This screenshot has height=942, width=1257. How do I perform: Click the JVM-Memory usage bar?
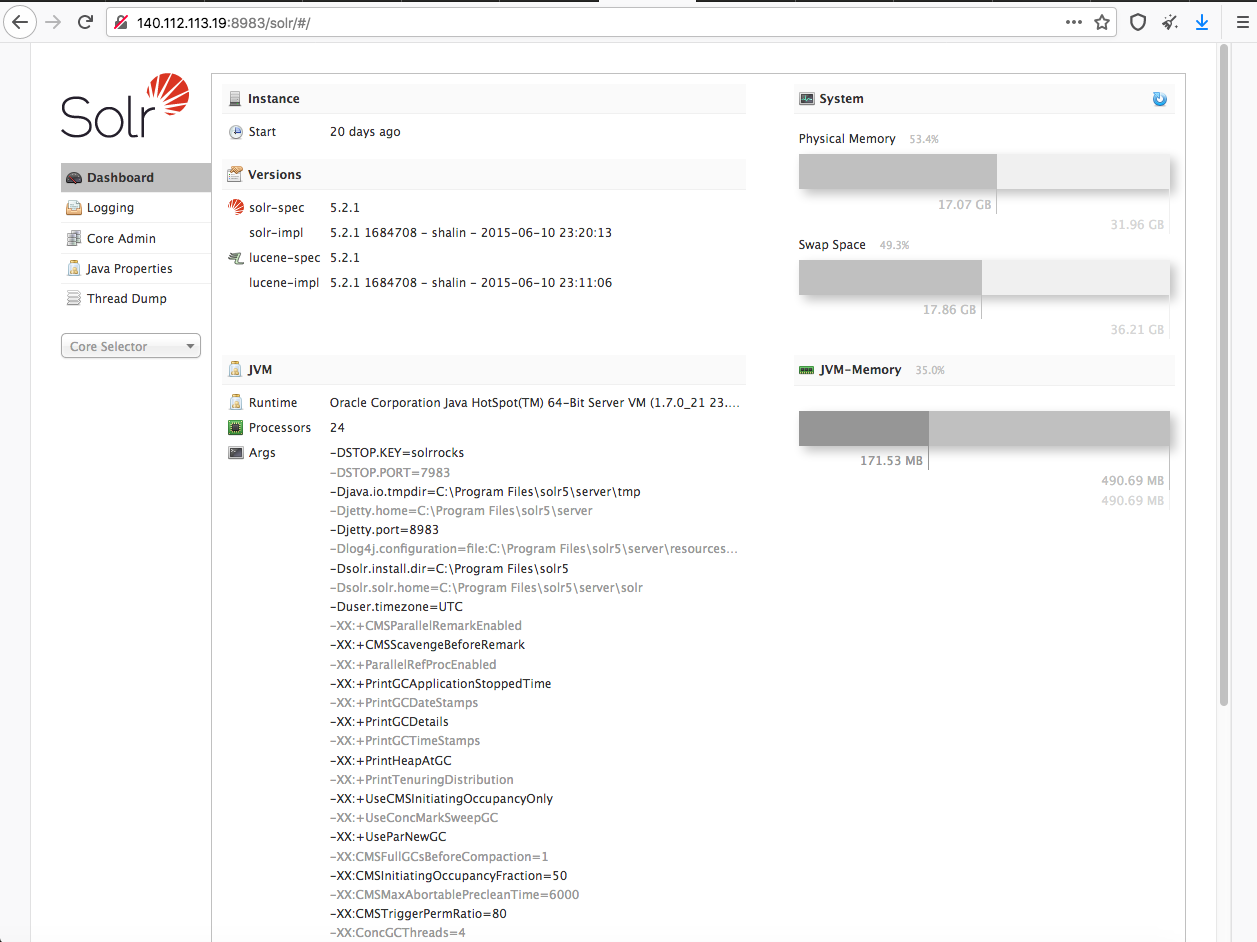[984, 428]
